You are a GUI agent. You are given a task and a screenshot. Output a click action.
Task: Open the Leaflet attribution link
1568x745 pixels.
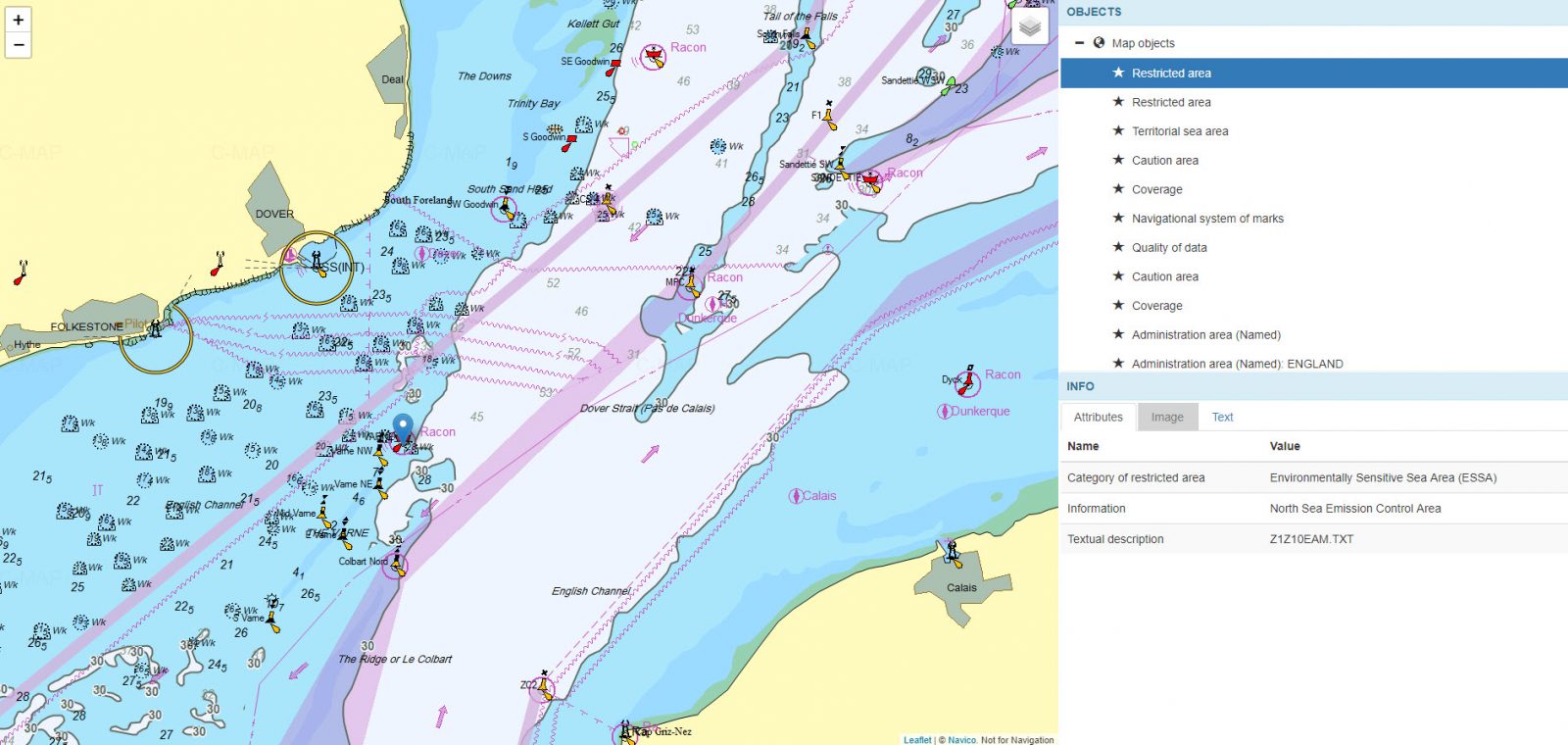coord(917,740)
